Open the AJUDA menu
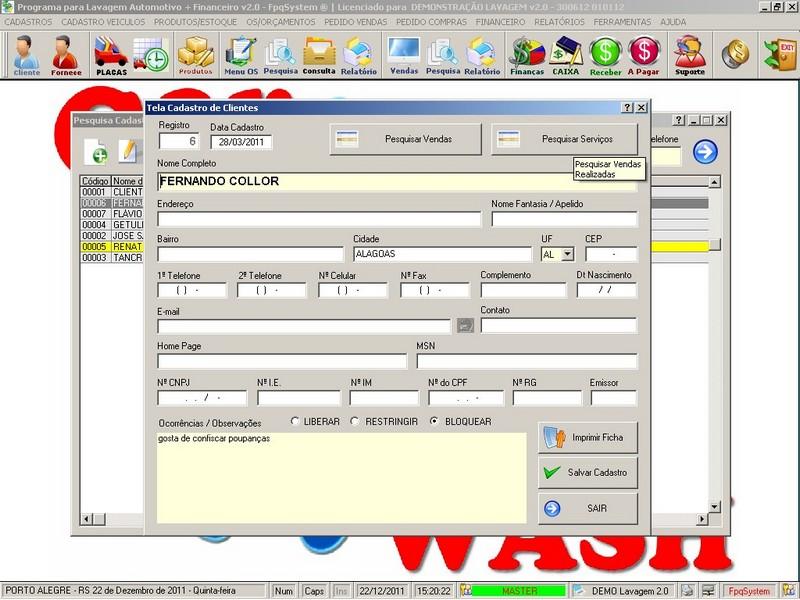The width and height of the screenshot is (800, 600). tap(673, 22)
